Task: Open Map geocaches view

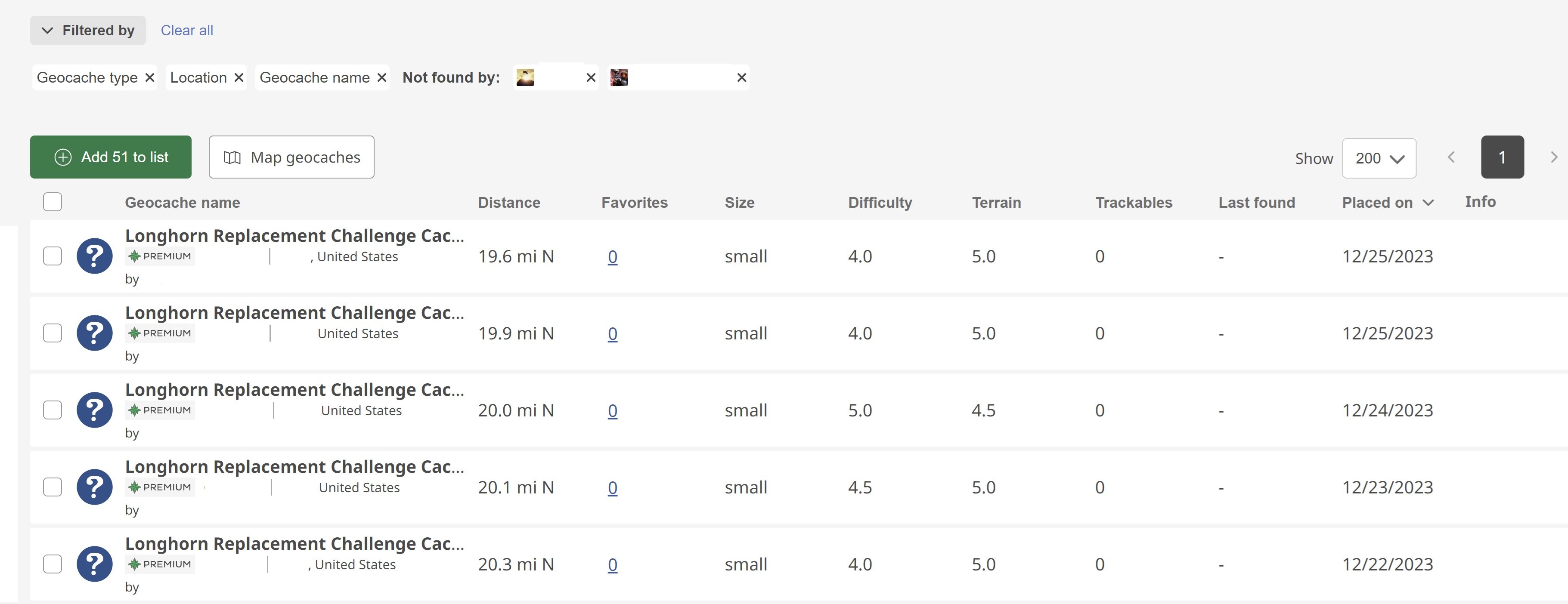Action: tap(291, 157)
